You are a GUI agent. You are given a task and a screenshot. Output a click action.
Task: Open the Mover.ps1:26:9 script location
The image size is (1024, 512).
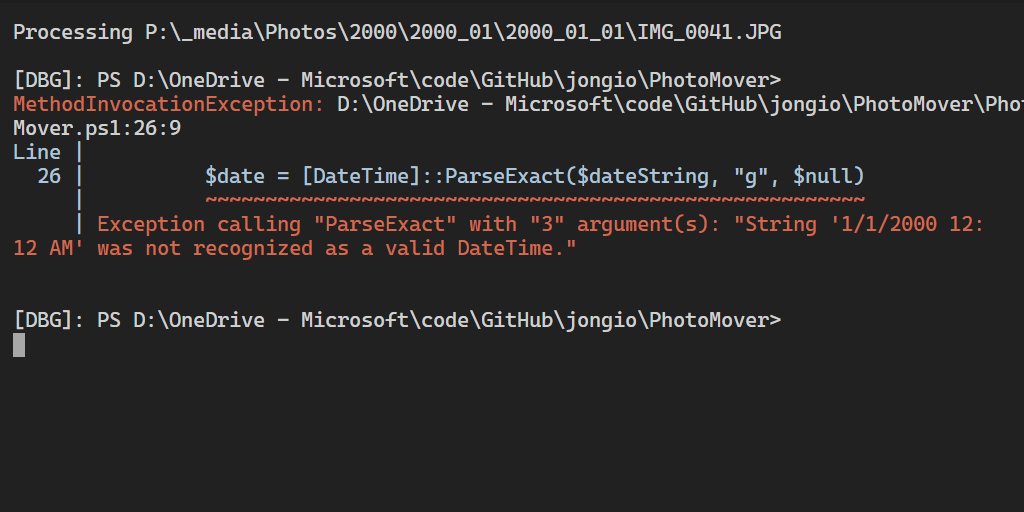pos(97,128)
